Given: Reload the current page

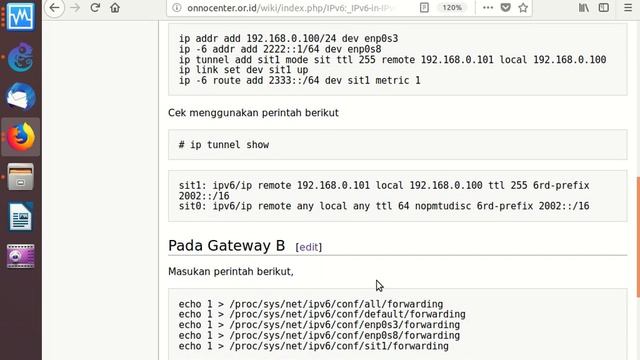Looking at the screenshot, I should coord(95,8).
